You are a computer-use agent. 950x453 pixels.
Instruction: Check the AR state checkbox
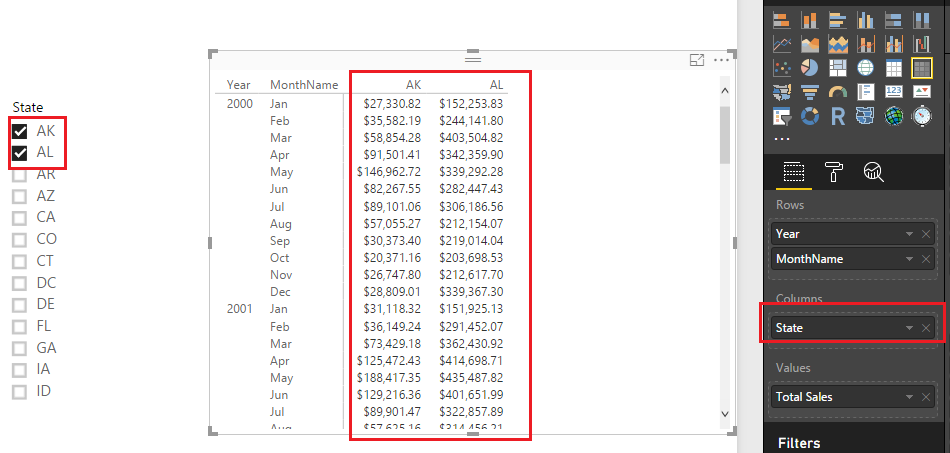[x=20, y=175]
